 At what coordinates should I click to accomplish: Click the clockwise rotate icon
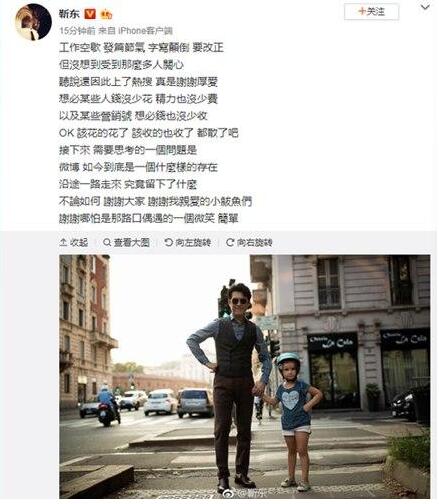click(230, 242)
